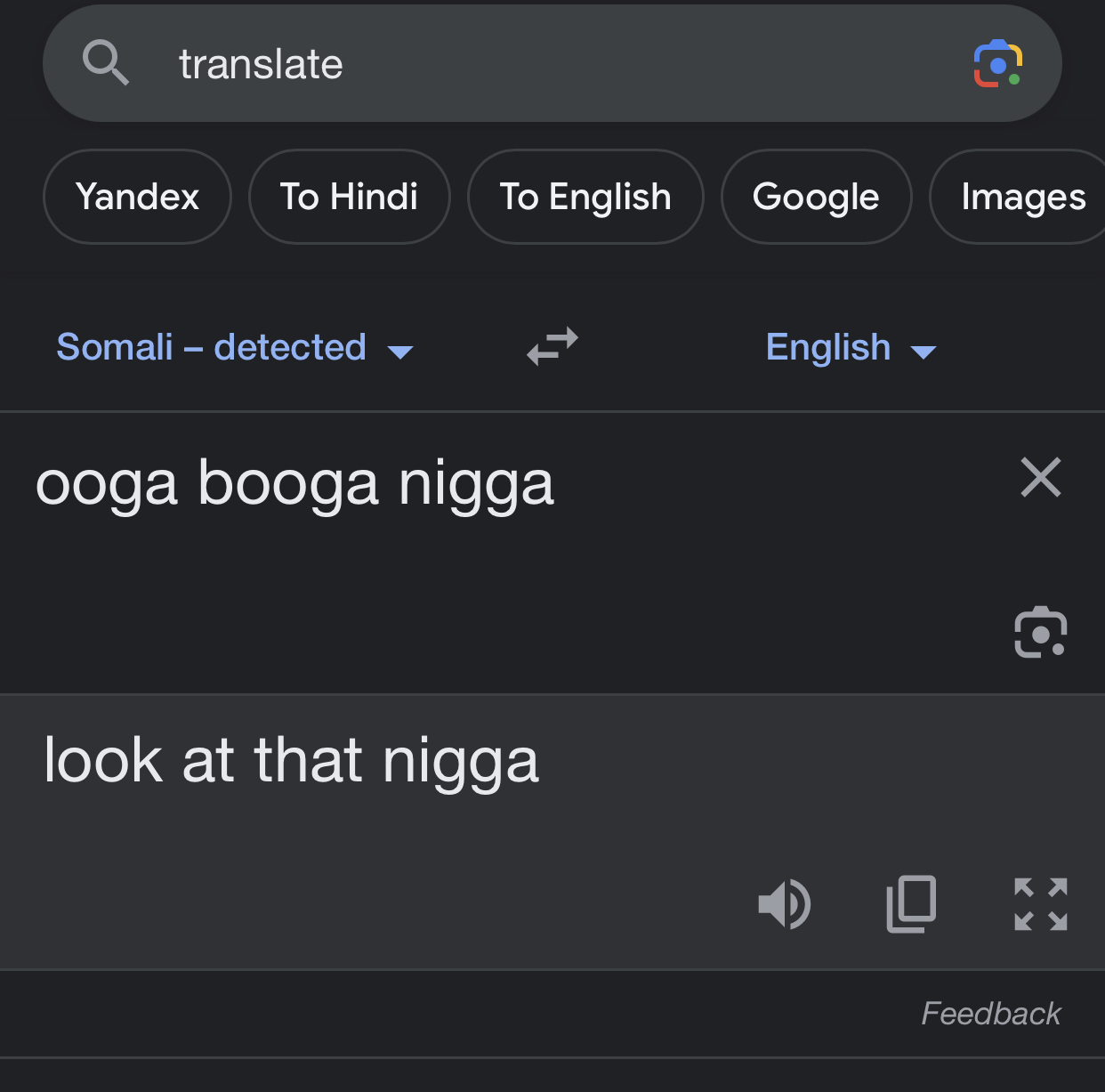Open the Somali – detected language dropdown
The image size is (1105, 1092).
click(x=235, y=347)
